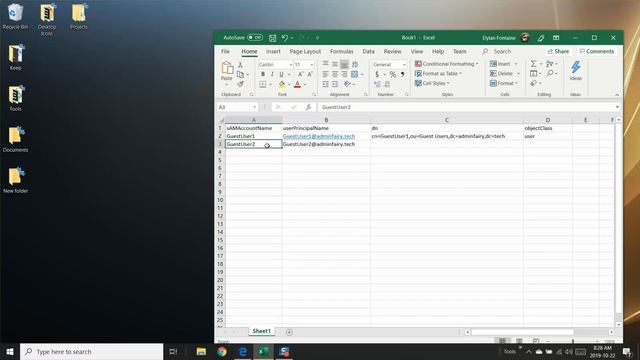The width and height of the screenshot is (640, 360).
Task: Decrease indent
Action: 325,84
